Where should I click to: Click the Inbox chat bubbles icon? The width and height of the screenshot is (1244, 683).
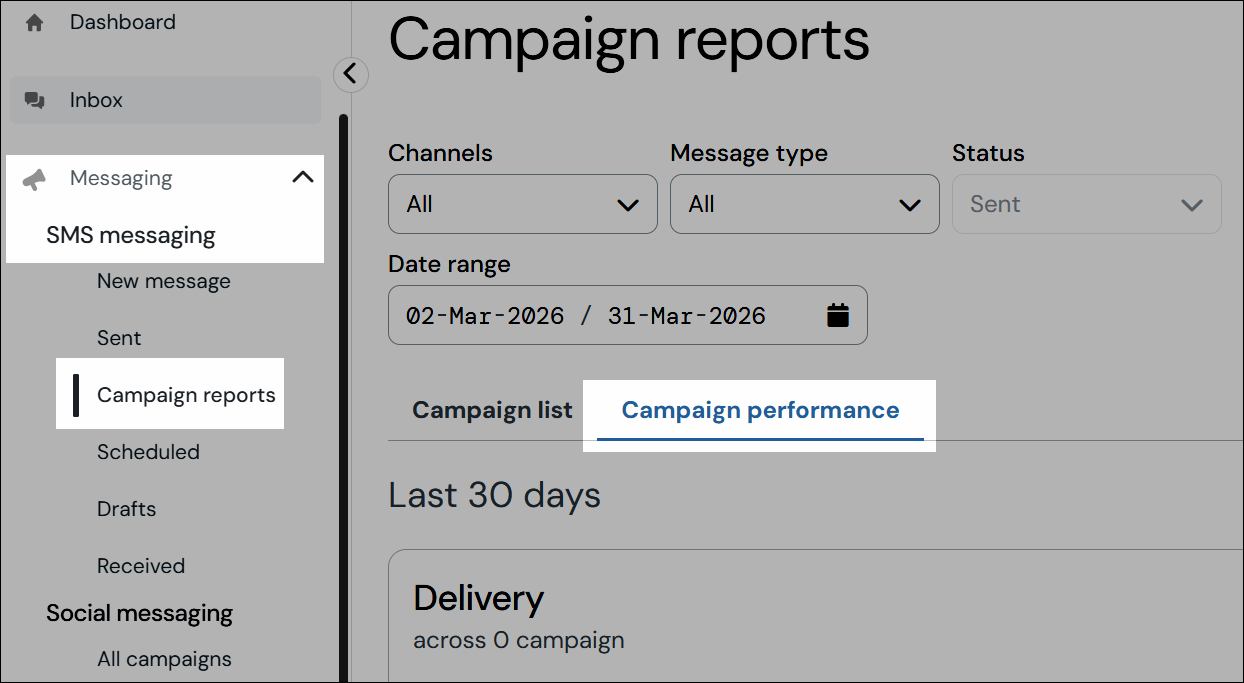pyautogui.click(x=35, y=100)
